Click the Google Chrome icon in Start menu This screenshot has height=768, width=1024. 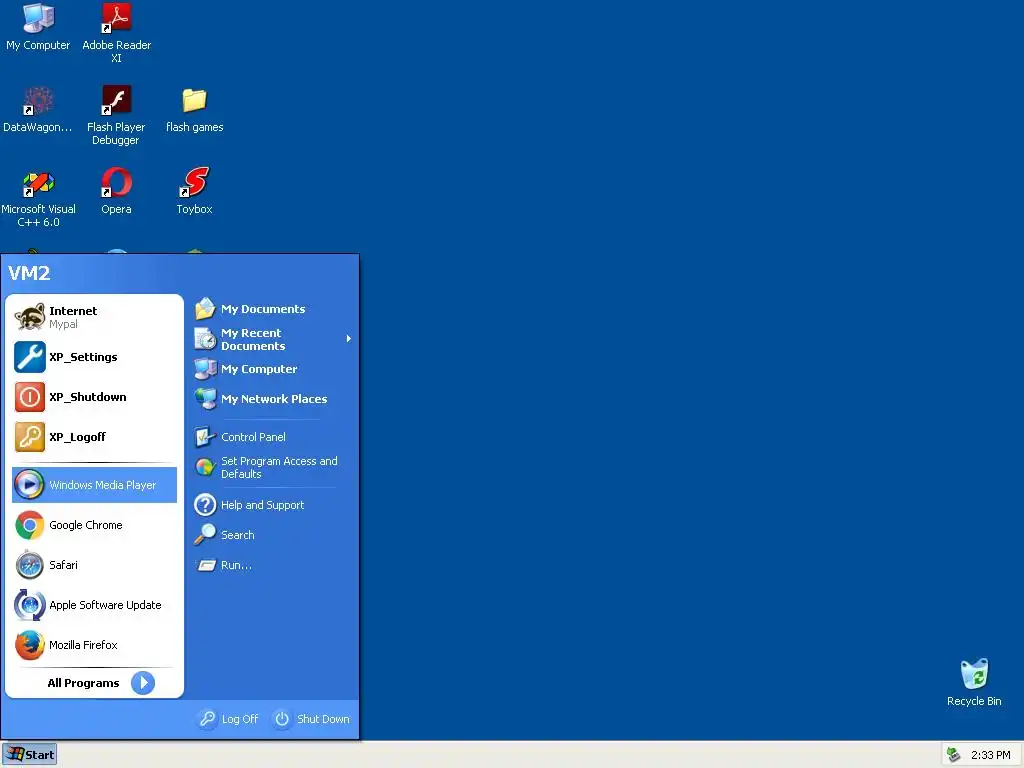pos(29,525)
